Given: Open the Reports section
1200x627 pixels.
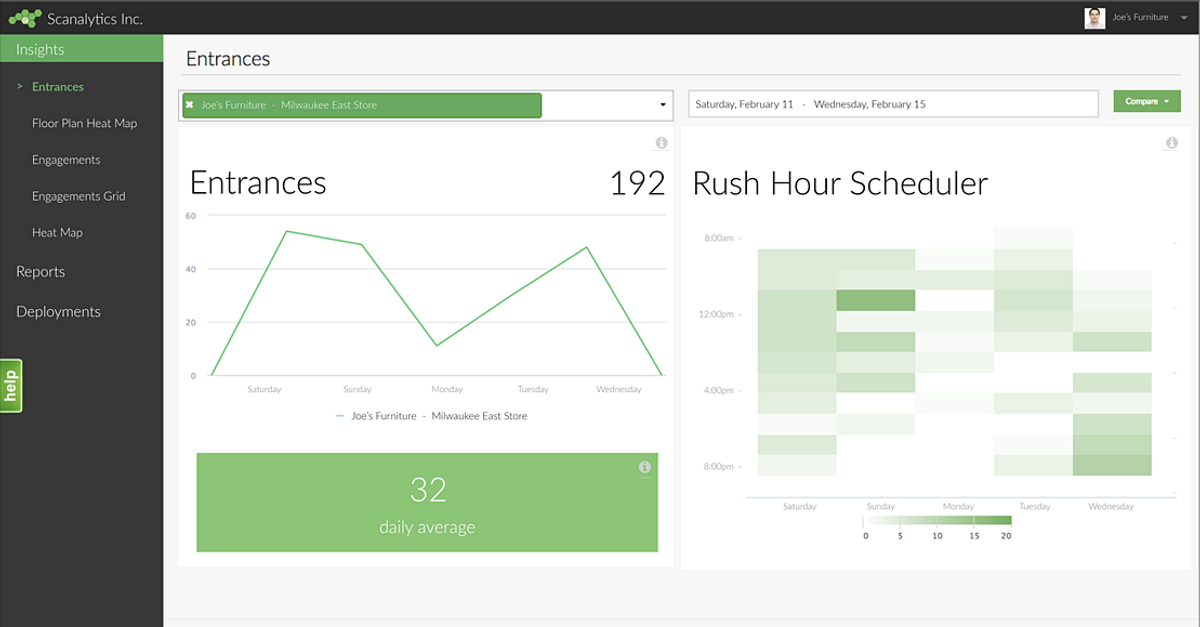Looking at the screenshot, I should point(40,272).
